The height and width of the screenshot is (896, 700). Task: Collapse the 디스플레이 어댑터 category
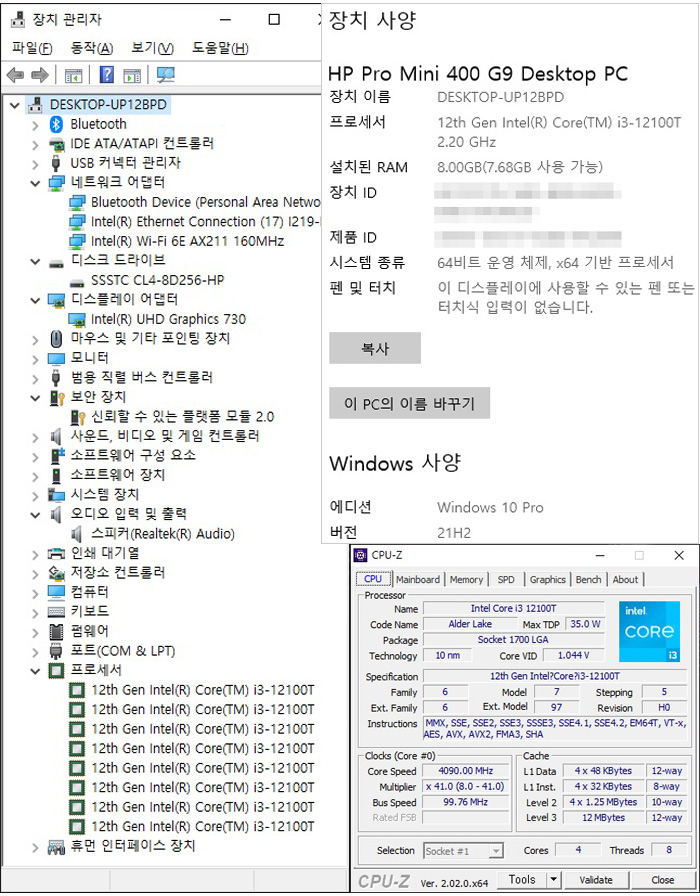(35, 301)
